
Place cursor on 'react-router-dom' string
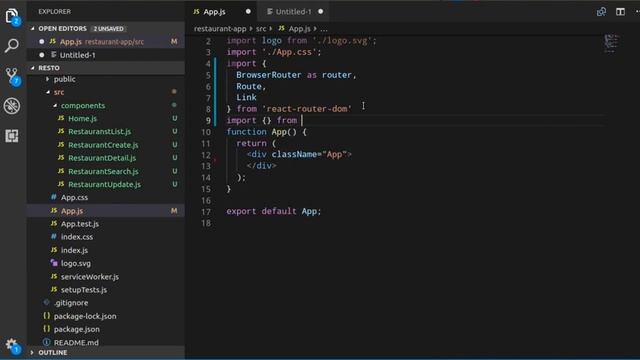[307, 109]
